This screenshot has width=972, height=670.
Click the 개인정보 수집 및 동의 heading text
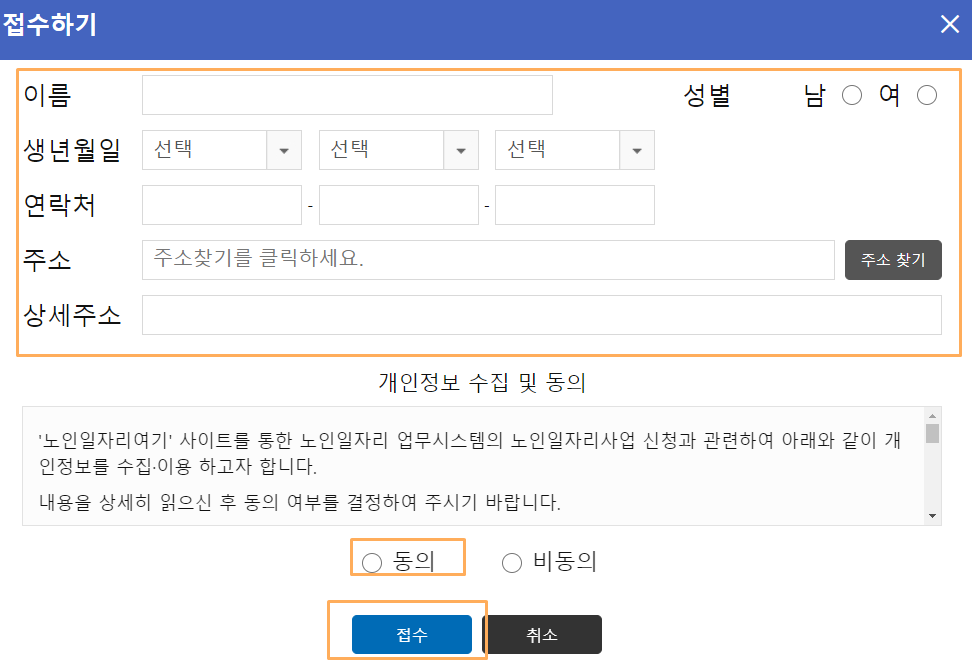pyautogui.click(x=482, y=382)
